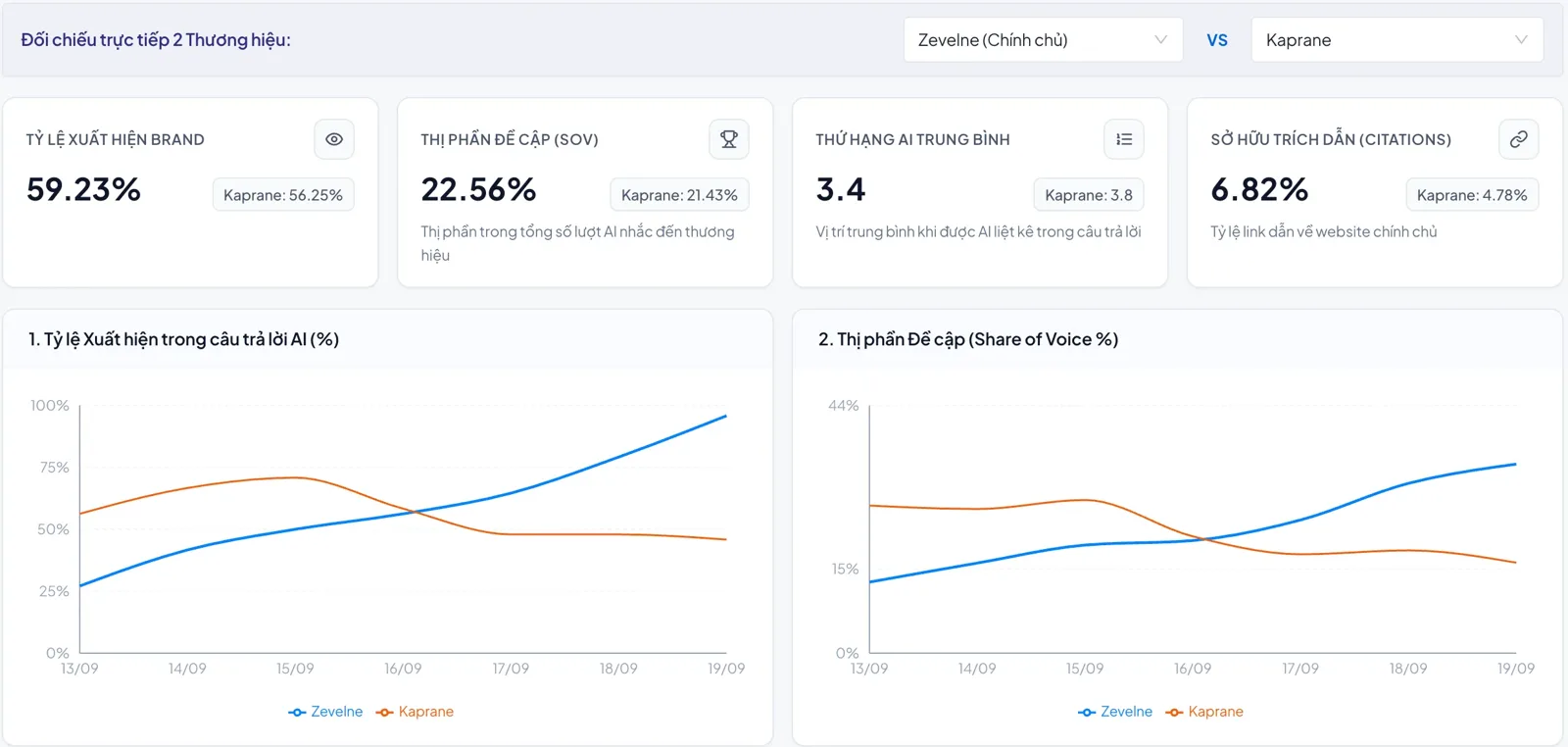Click the 3.4 average AI rank value
Image resolution: width=1568 pixels, height=747 pixels.
(841, 189)
